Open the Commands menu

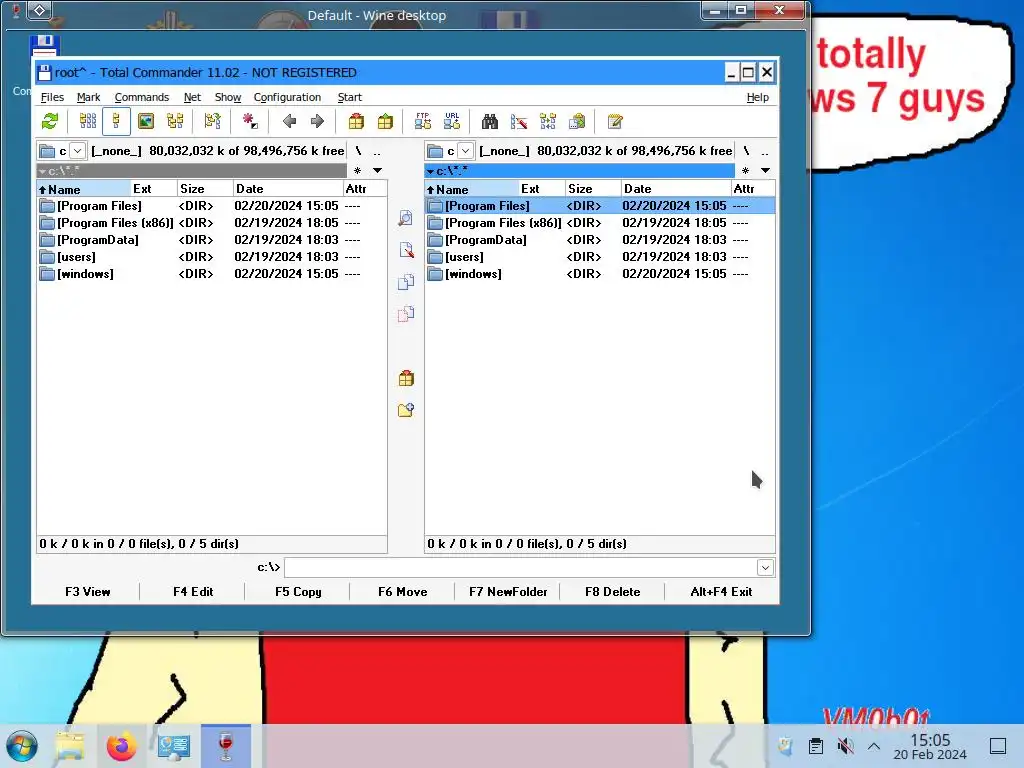[142, 97]
